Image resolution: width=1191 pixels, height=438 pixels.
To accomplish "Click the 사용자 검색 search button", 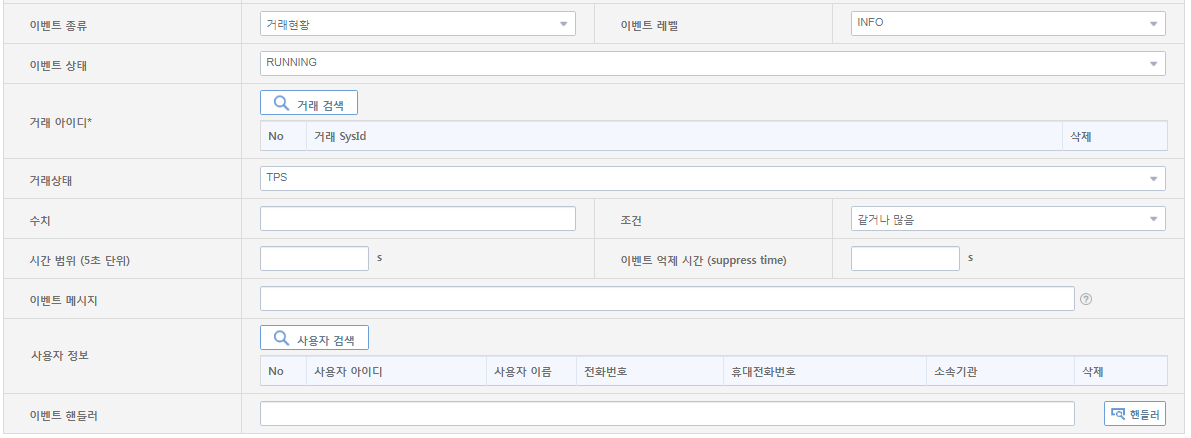I will pos(314,339).
